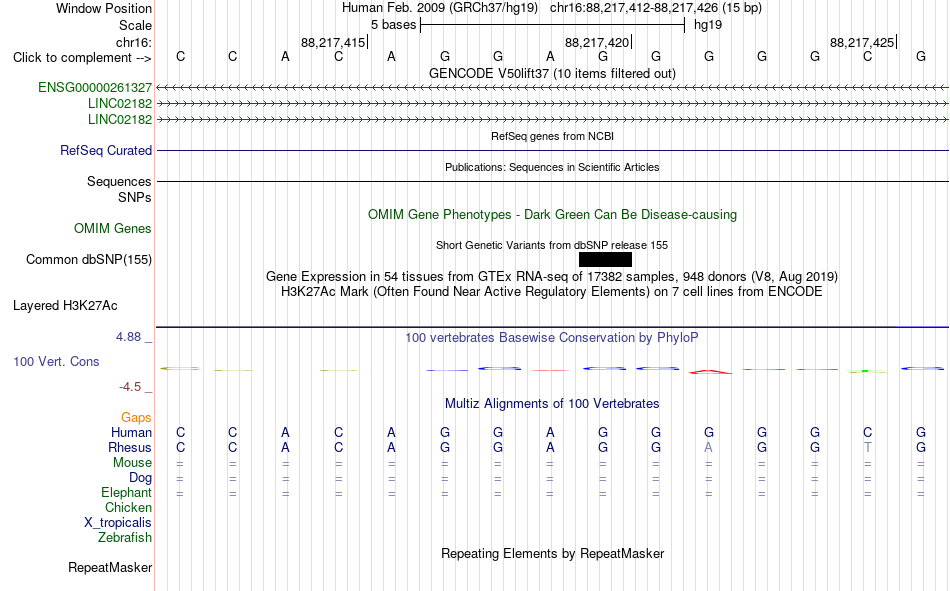
Task: Click the -4.5 PhyloP lower value
Action: [130, 387]
